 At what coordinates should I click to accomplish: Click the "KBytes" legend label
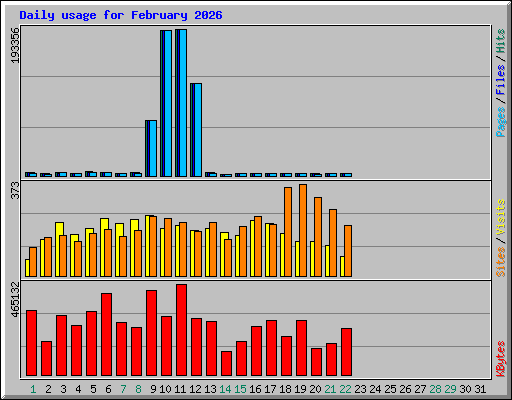coord(501,359)
